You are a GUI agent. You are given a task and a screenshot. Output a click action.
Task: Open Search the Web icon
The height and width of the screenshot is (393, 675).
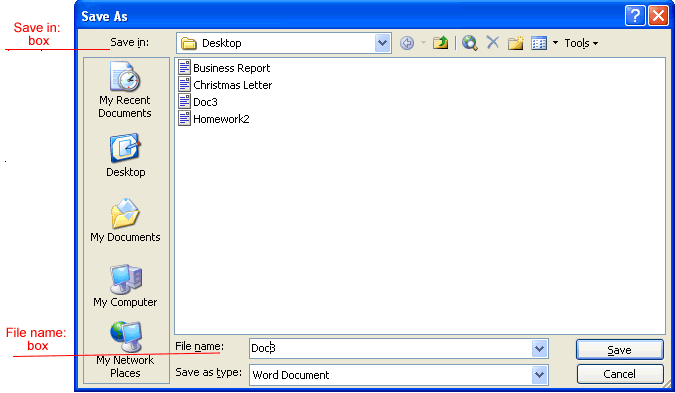point(470,43)
